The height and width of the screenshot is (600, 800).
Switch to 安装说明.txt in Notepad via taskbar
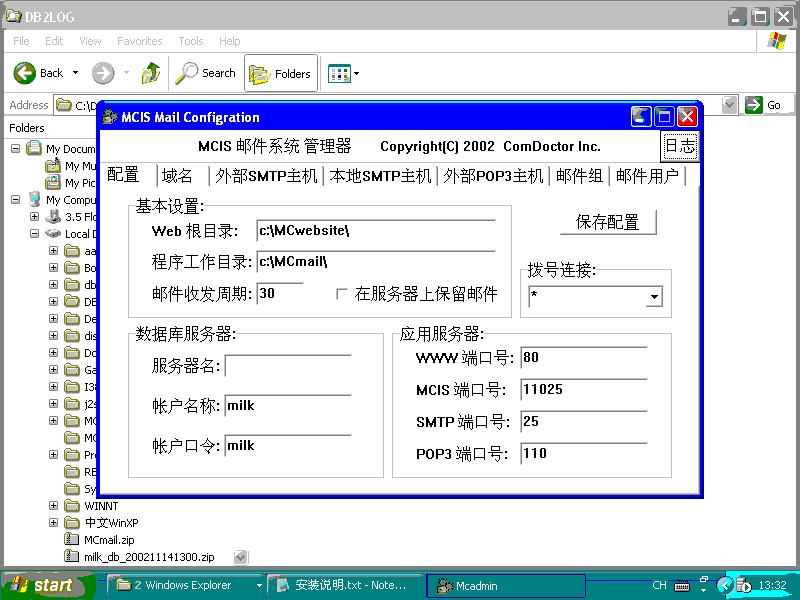330,585
